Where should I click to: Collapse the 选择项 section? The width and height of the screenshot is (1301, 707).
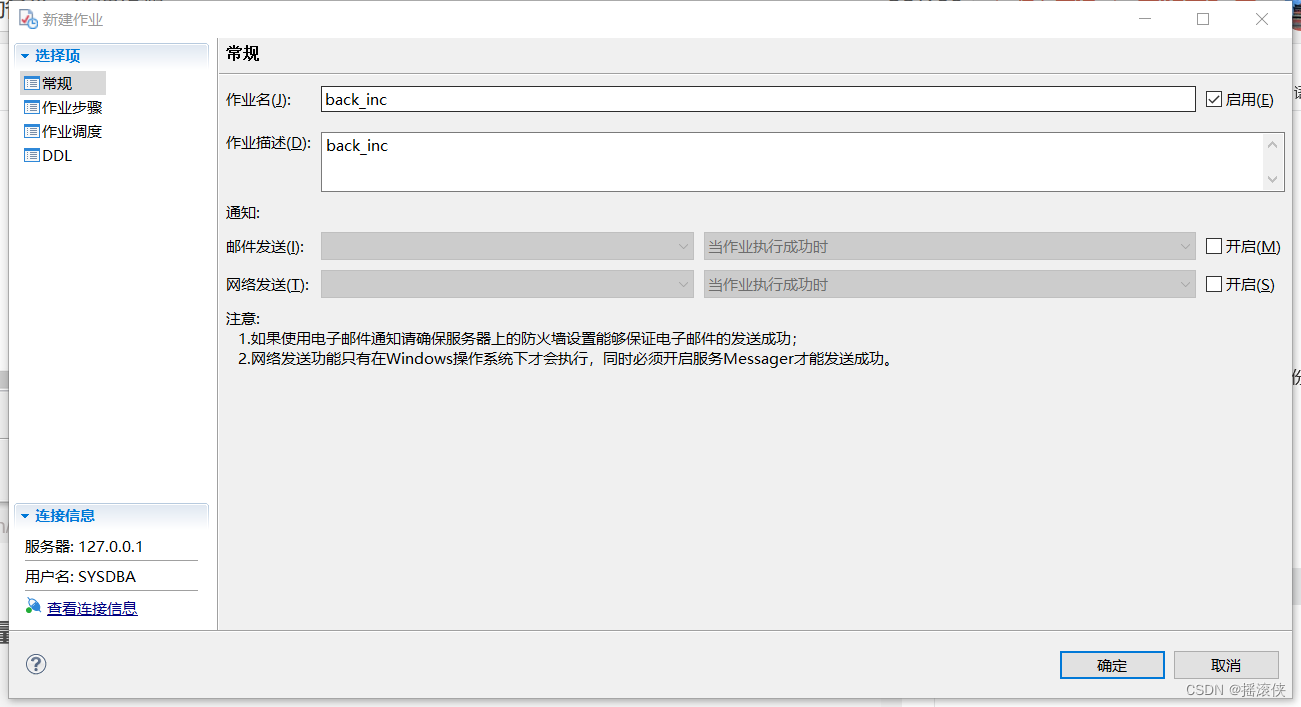25,56
